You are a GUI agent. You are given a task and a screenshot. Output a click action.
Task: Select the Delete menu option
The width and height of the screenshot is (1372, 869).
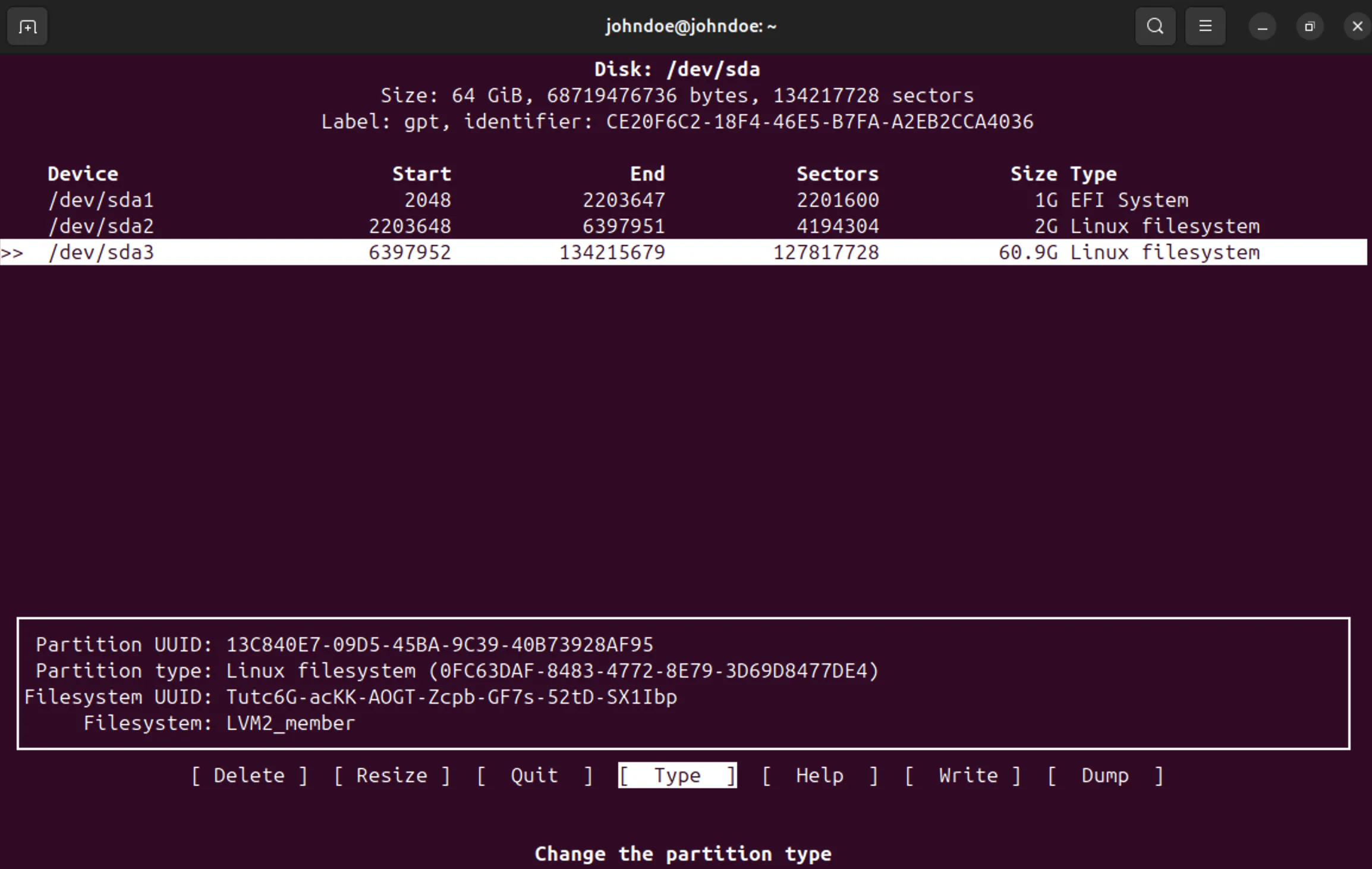[249, 776]
